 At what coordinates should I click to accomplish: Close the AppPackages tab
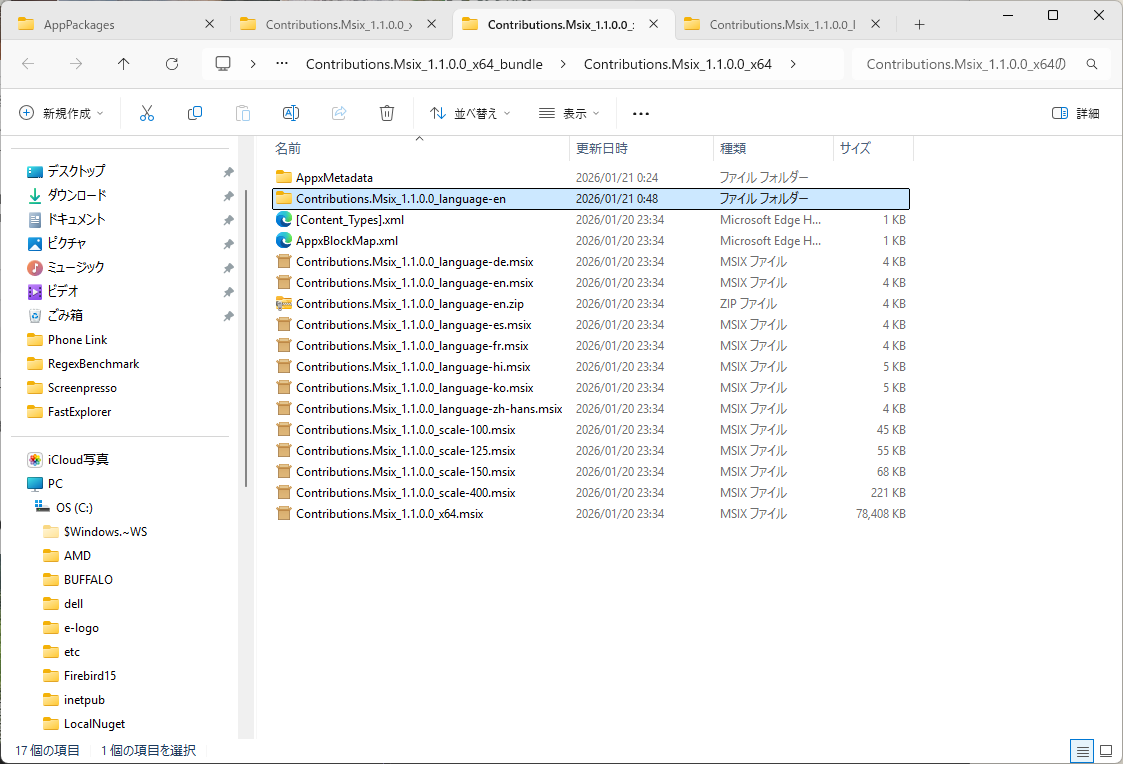coord(209,24)
